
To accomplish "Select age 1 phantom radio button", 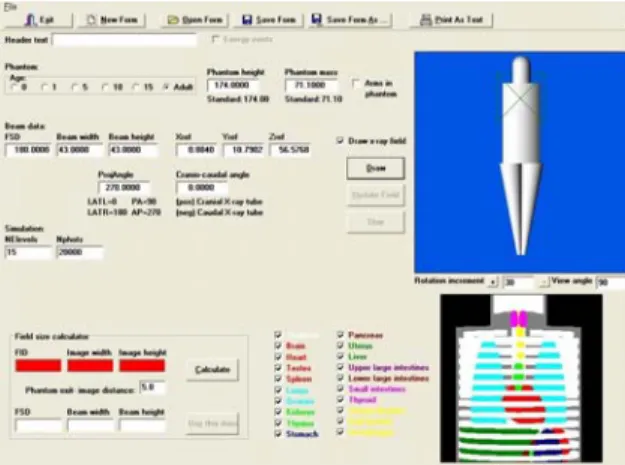I will coord(45,87).
